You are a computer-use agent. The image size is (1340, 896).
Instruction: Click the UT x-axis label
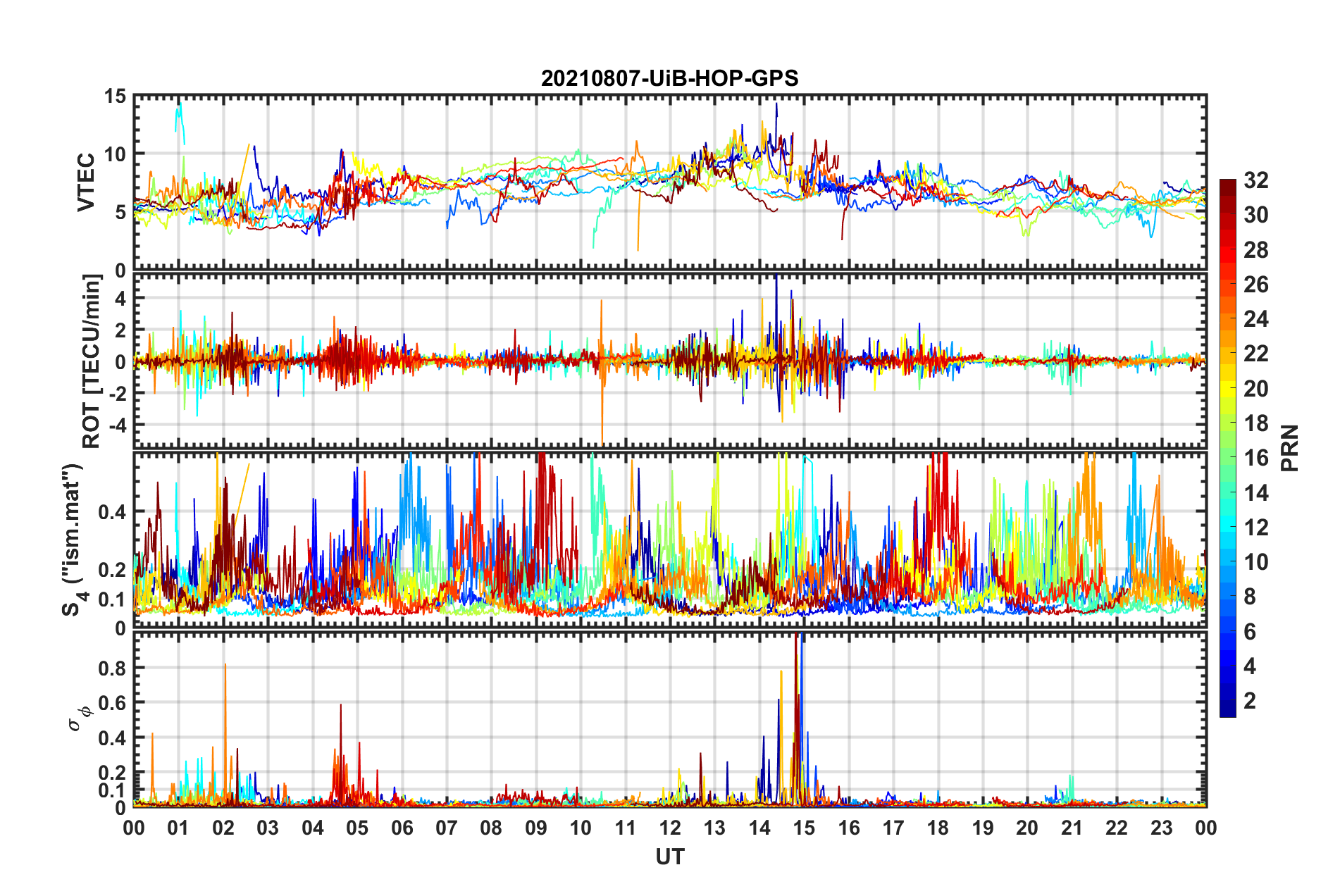(x=670, y=857)
